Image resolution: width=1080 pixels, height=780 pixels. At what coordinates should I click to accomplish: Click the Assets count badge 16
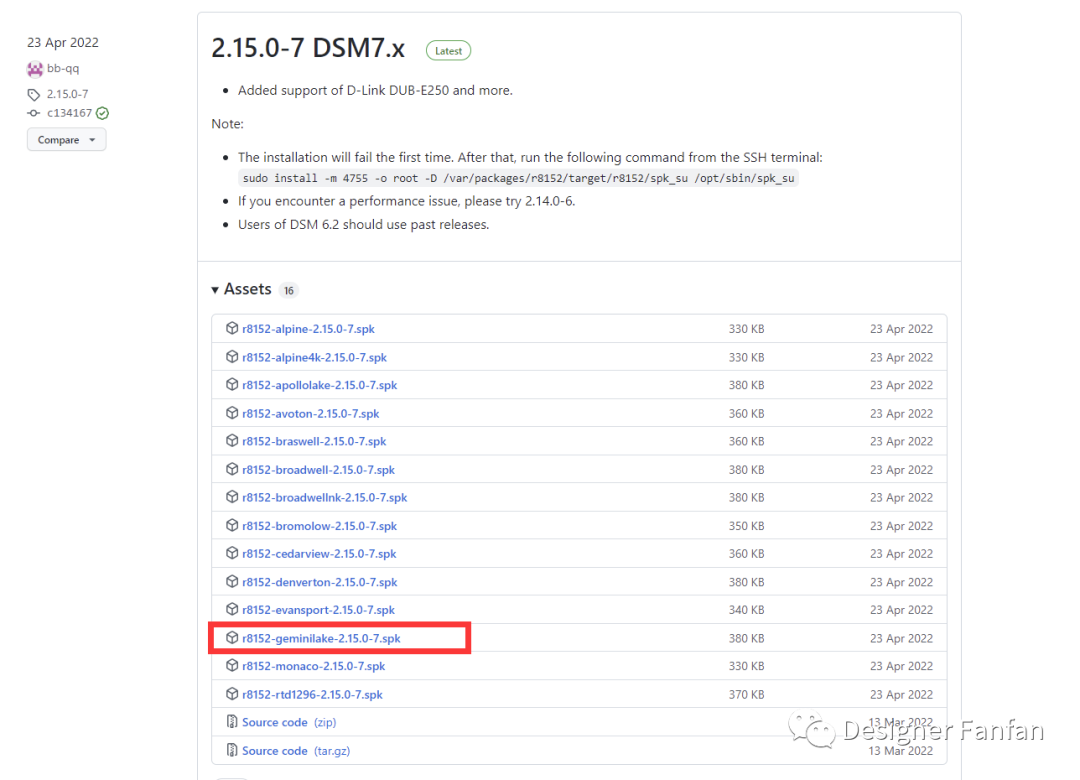click(x=289, y=290)
